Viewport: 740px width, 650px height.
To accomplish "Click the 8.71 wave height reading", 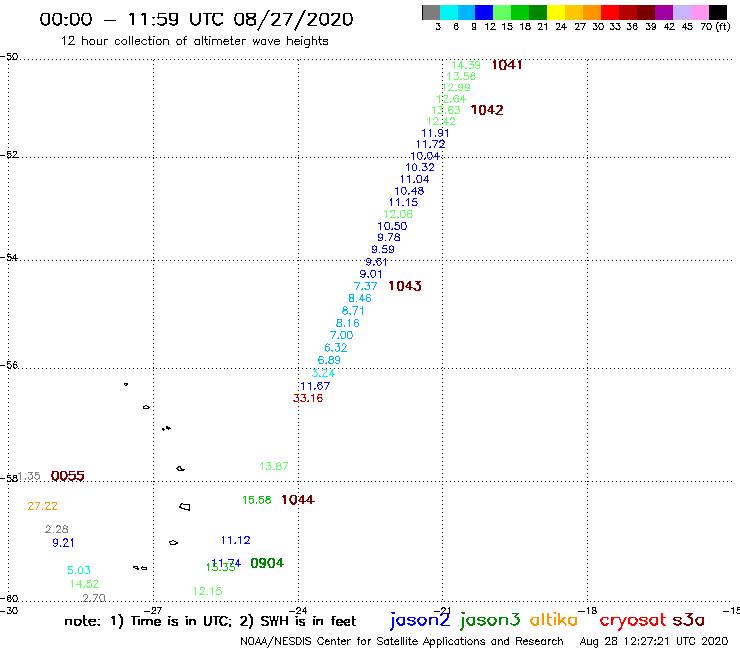I will (353, 311).
